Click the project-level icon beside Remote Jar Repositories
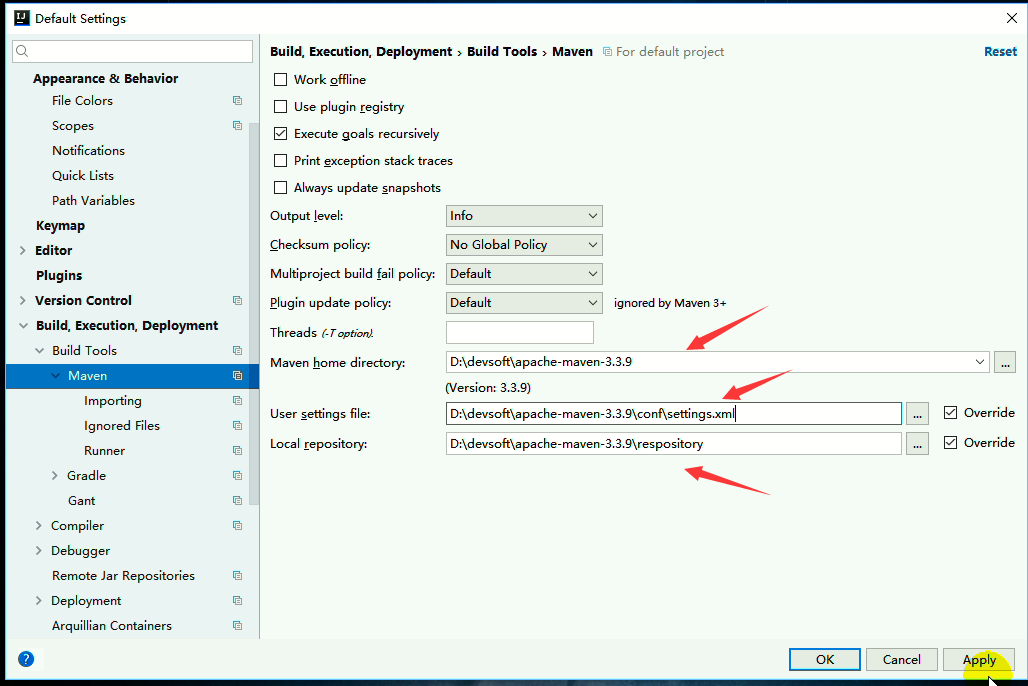 237,576
